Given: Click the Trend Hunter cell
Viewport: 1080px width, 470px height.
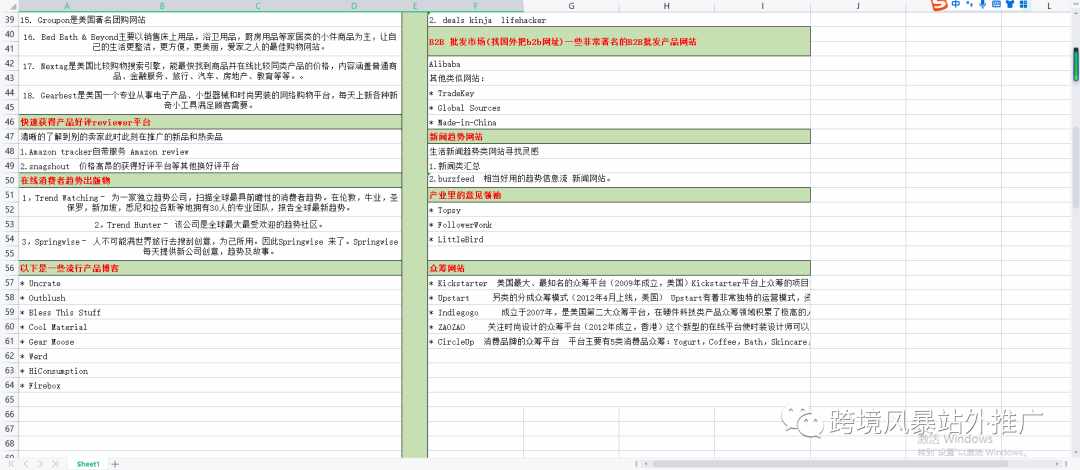Looking at the screenshot, I should click(x=210, y=225).
